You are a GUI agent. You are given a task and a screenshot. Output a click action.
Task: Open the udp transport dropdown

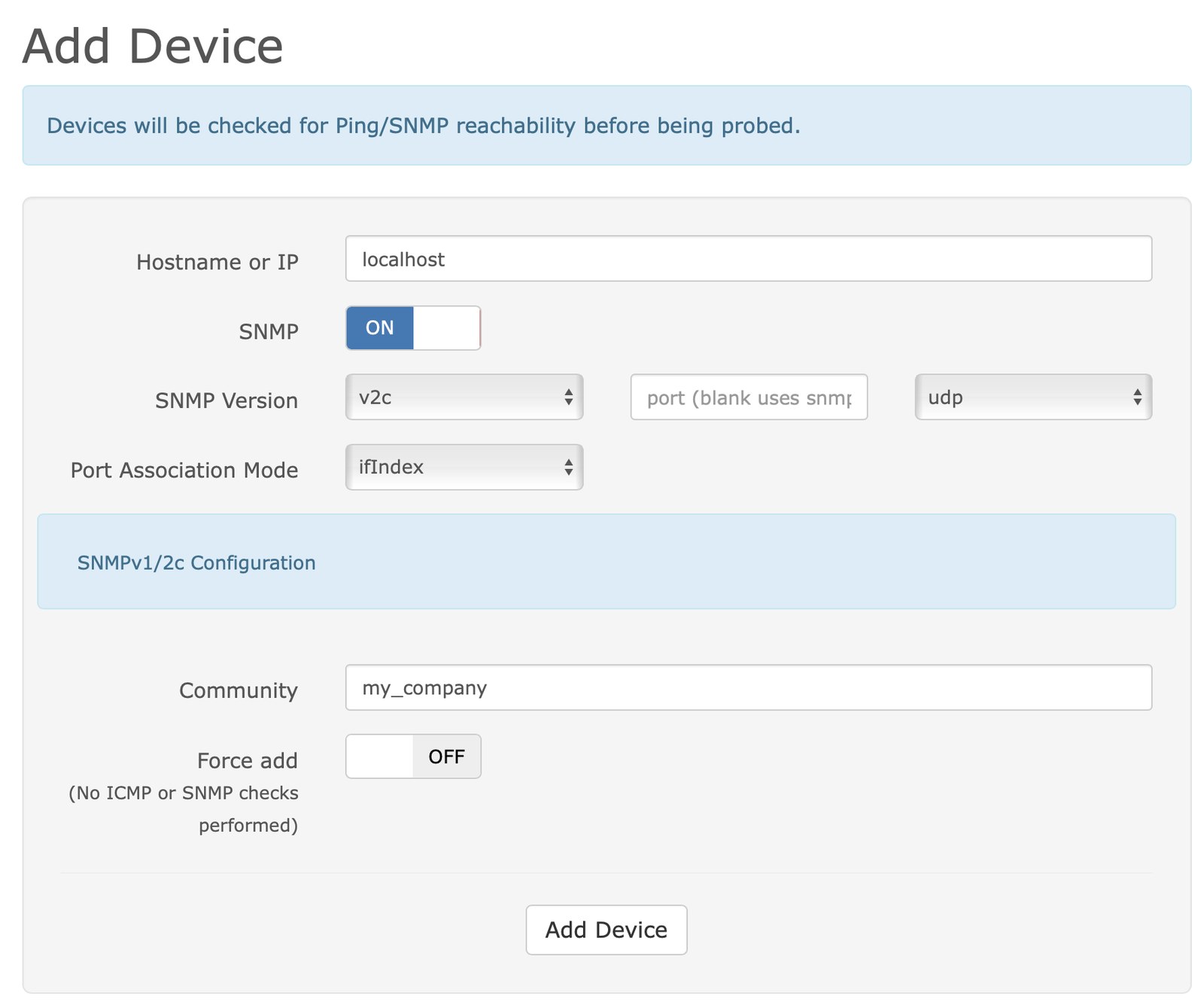(1033, 397)
